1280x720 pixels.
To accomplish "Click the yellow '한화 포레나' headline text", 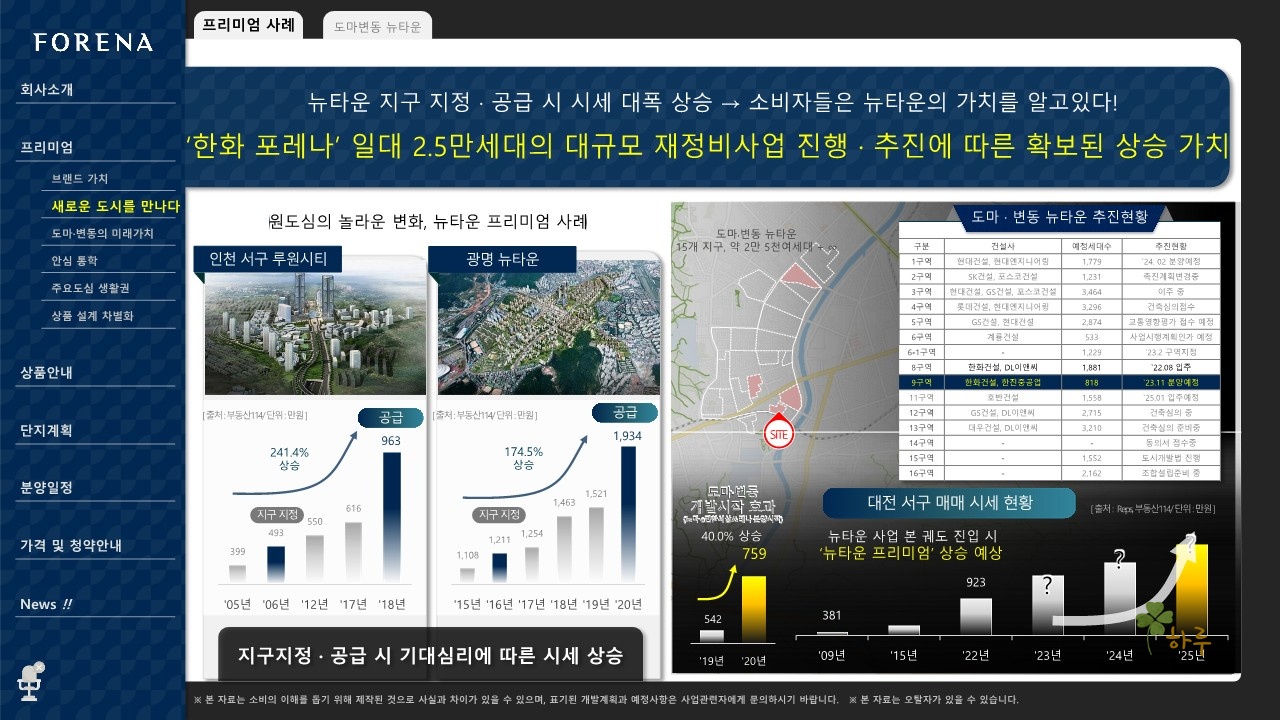I will point(707,146).
